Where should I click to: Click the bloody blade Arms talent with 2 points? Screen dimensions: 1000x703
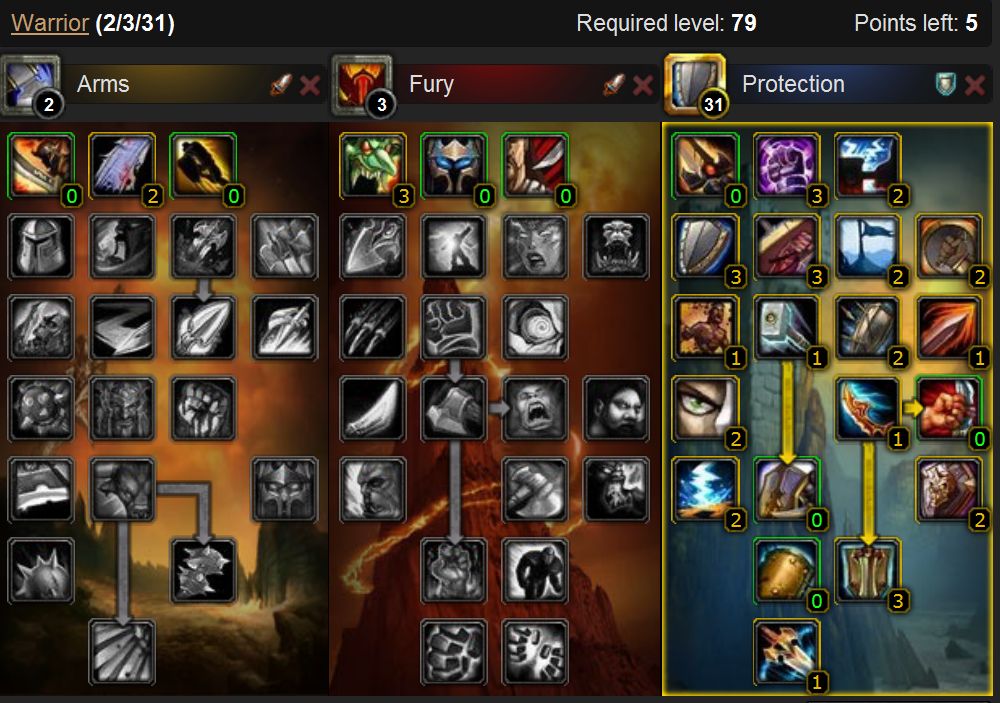click(122, 165)
